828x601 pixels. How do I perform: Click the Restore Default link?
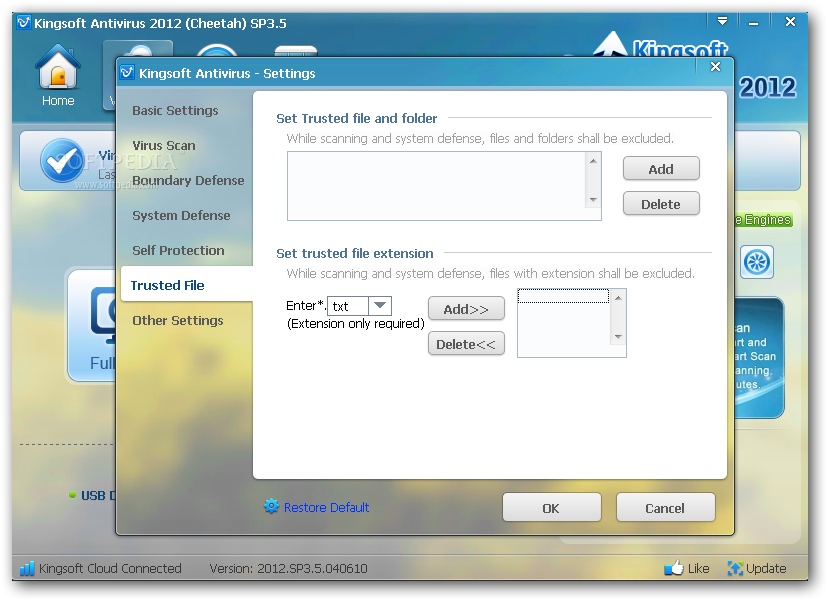[326, 508]
